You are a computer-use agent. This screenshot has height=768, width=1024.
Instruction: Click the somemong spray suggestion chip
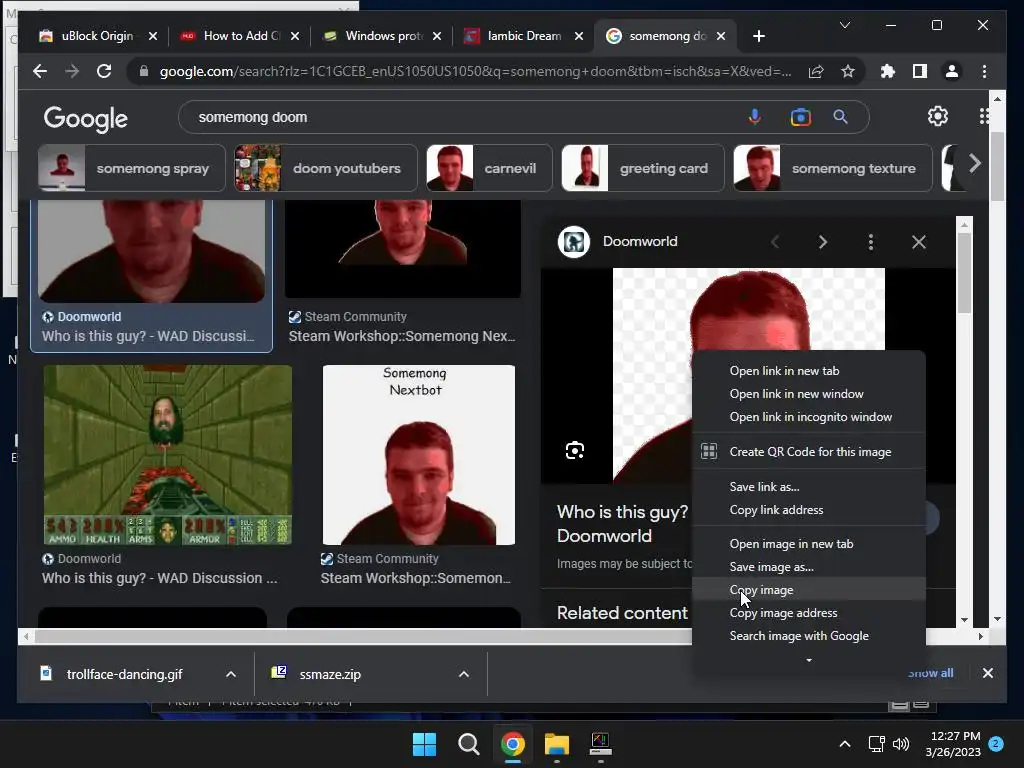click(131, 168)
